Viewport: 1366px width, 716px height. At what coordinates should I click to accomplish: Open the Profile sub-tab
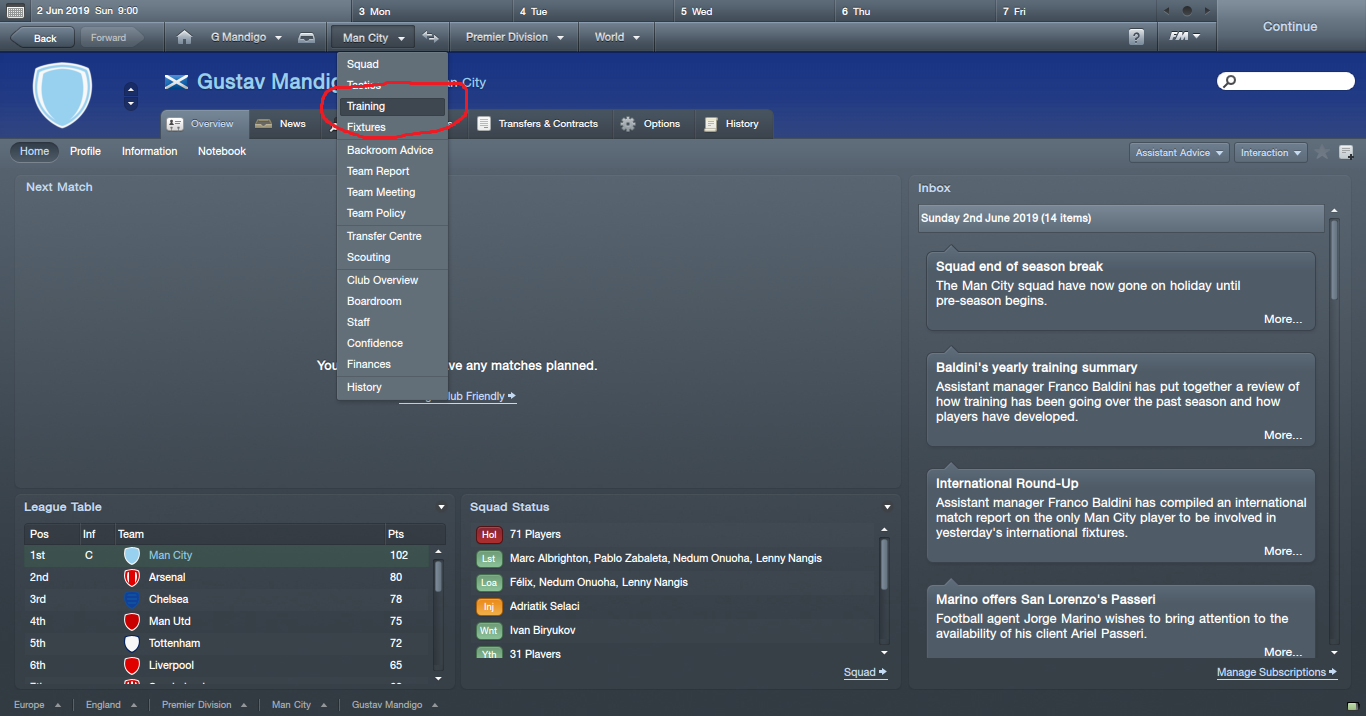tap(85, 151)
